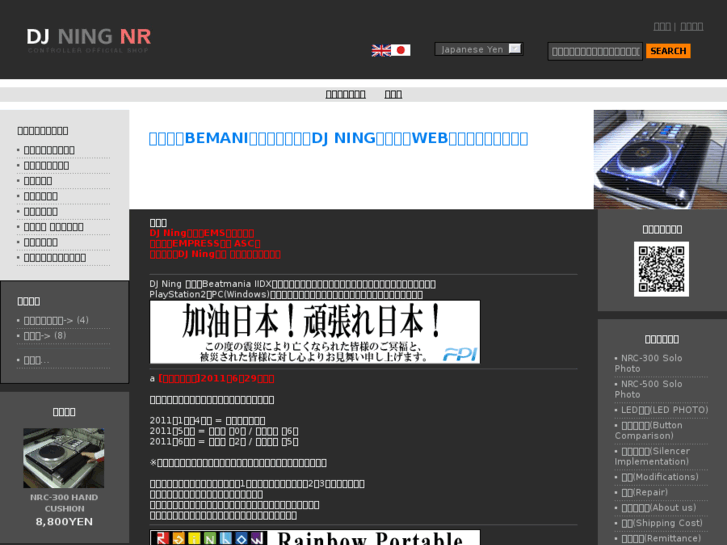Click the blue BEMANI DJ NING WEB headline
Viewport: 727px width, 545px height.
coord(338,138)
